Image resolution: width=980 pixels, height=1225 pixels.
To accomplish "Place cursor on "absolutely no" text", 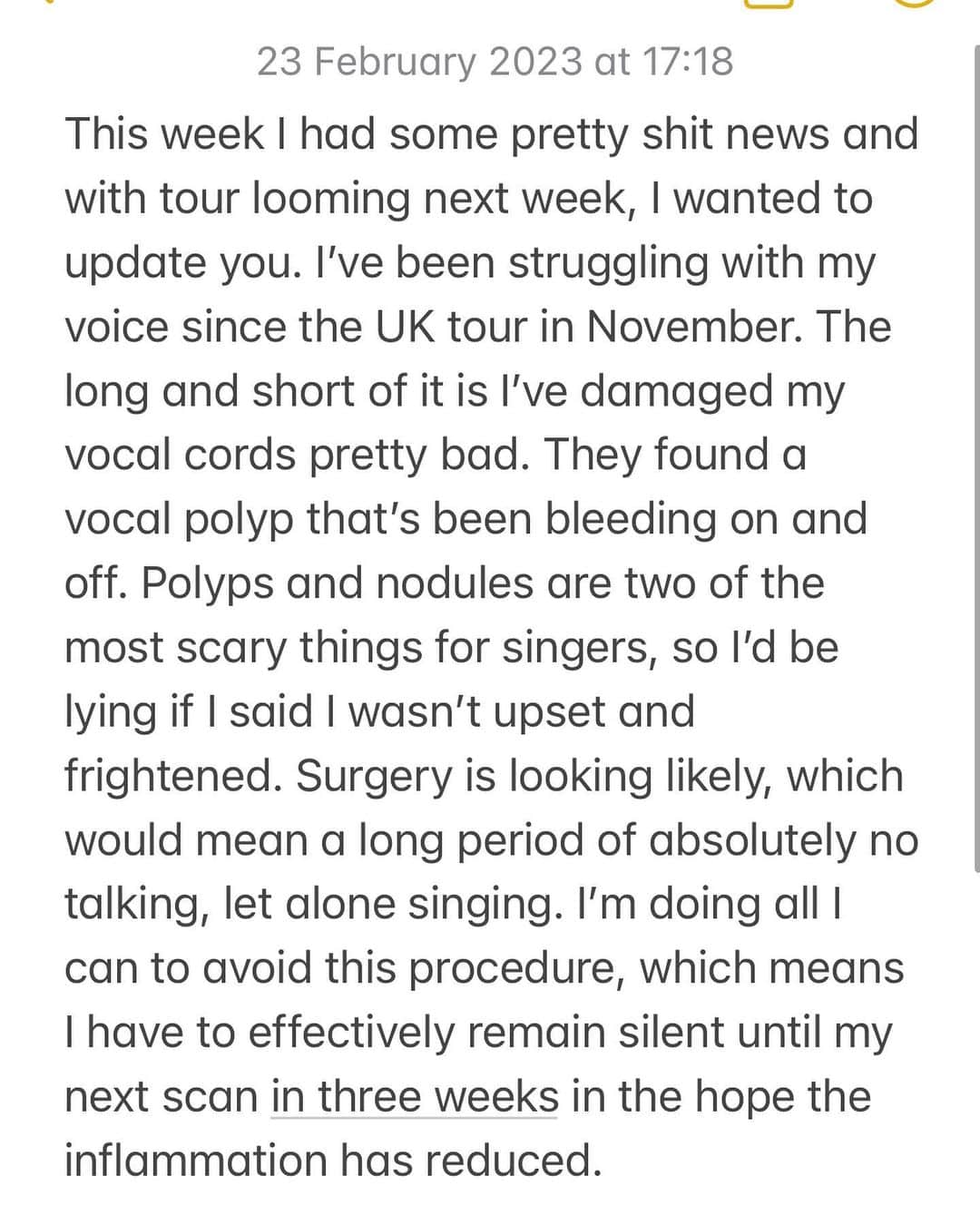I will tap(783, 840).
